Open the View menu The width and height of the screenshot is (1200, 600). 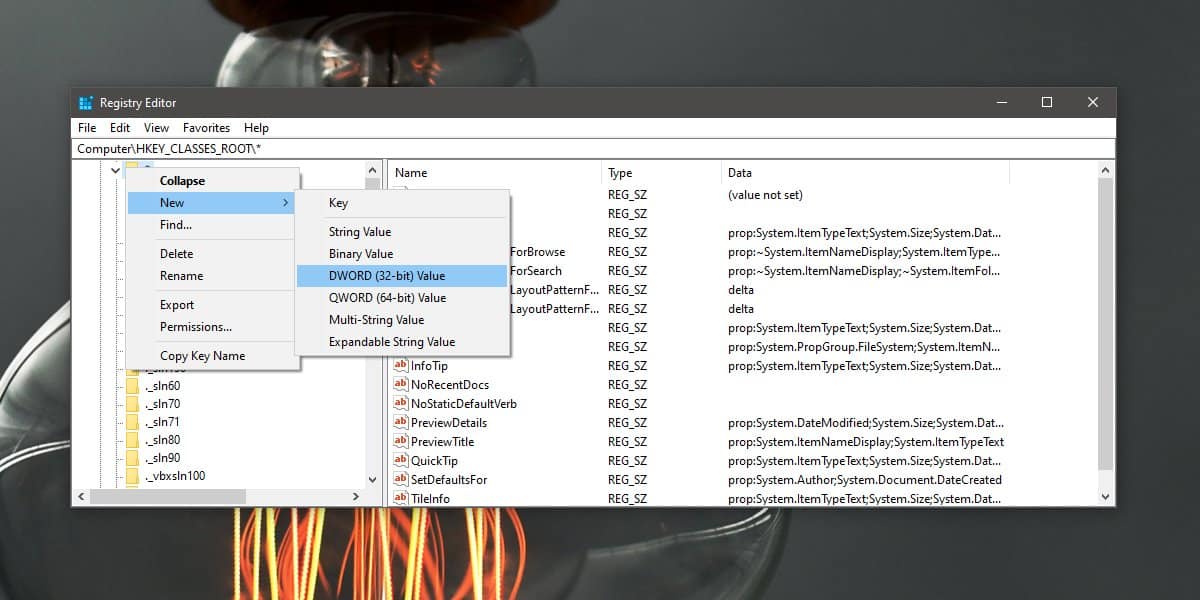pos(156,128)
